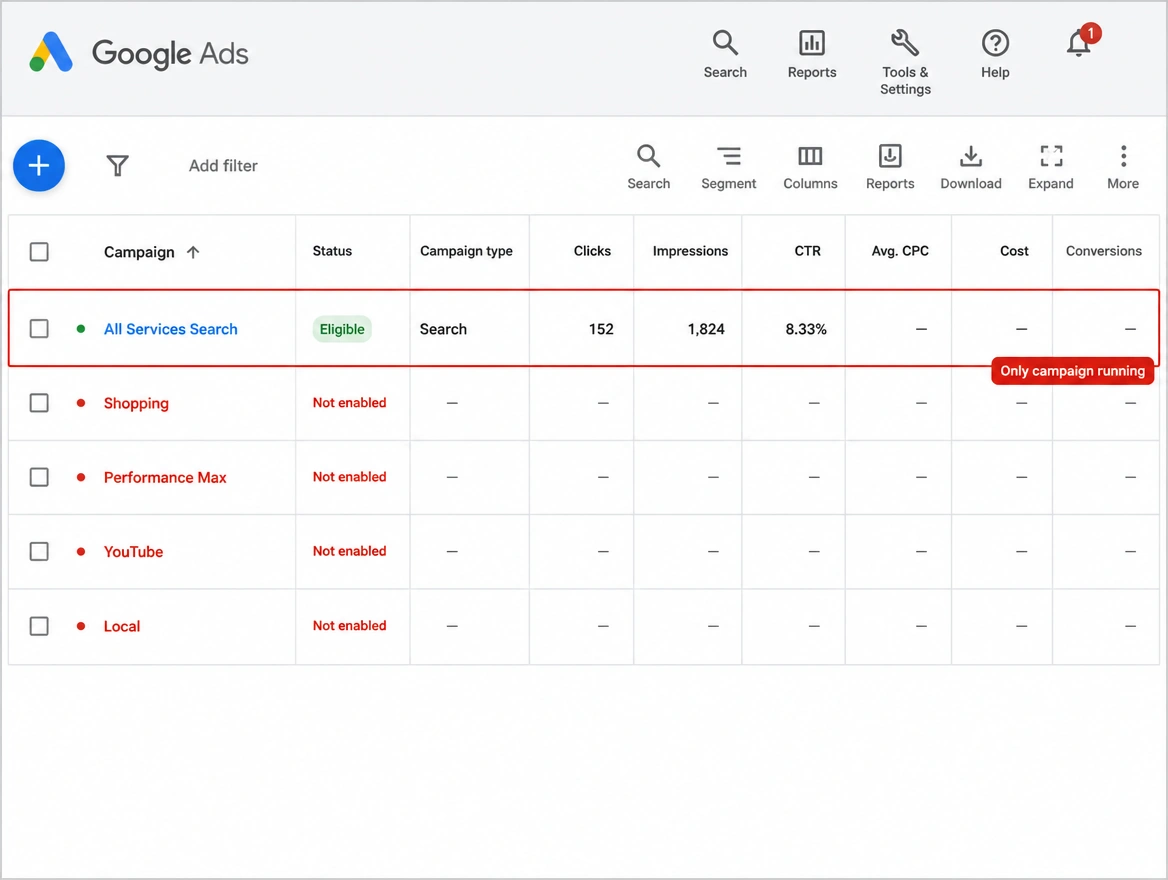Search the campaign table via toolbar Search
This screenshot has width=1168, height=880.
tap(648, 167)
